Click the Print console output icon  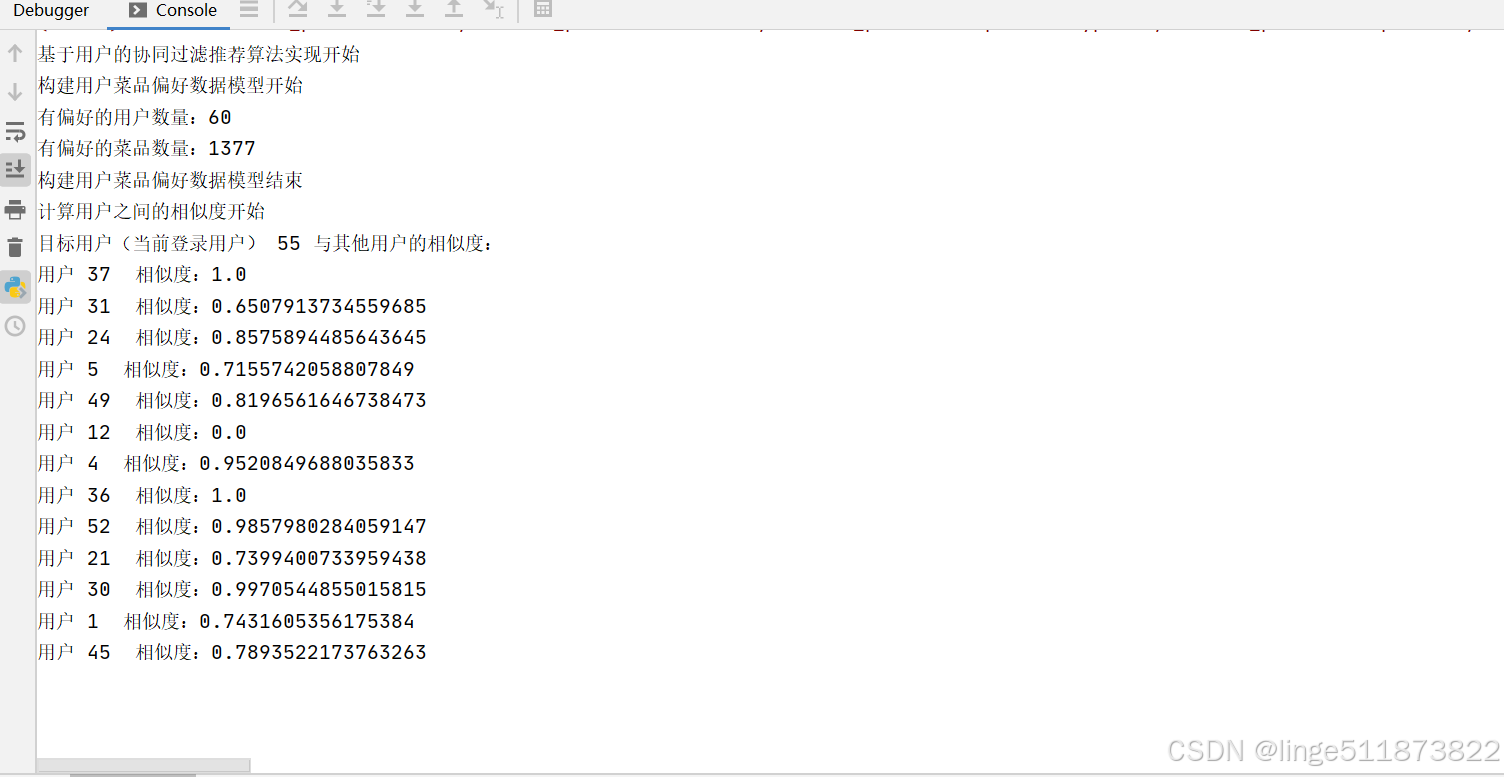pyautogui.click(x=15, y=209)
